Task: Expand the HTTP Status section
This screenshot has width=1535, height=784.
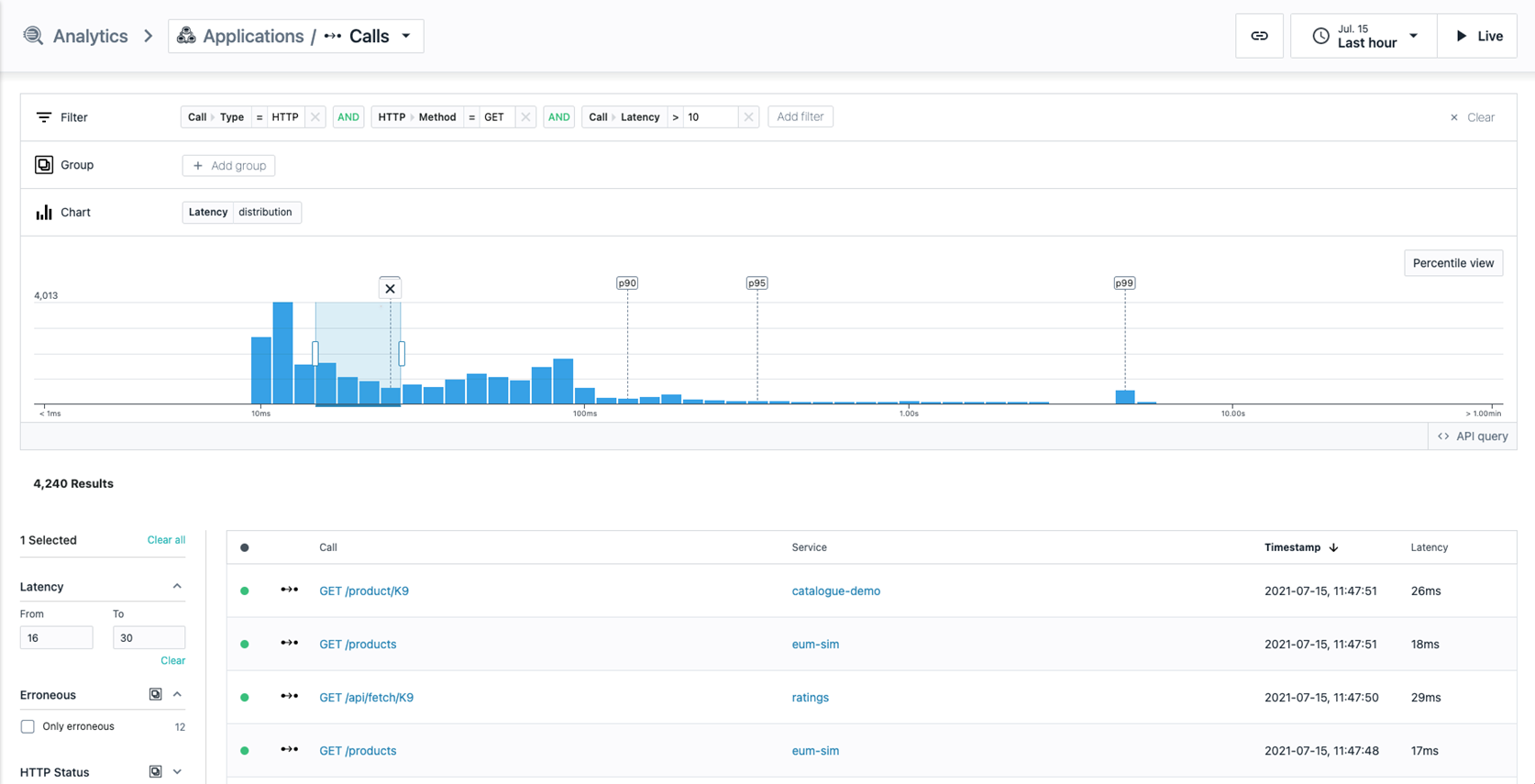Action: tap(177, 772)
